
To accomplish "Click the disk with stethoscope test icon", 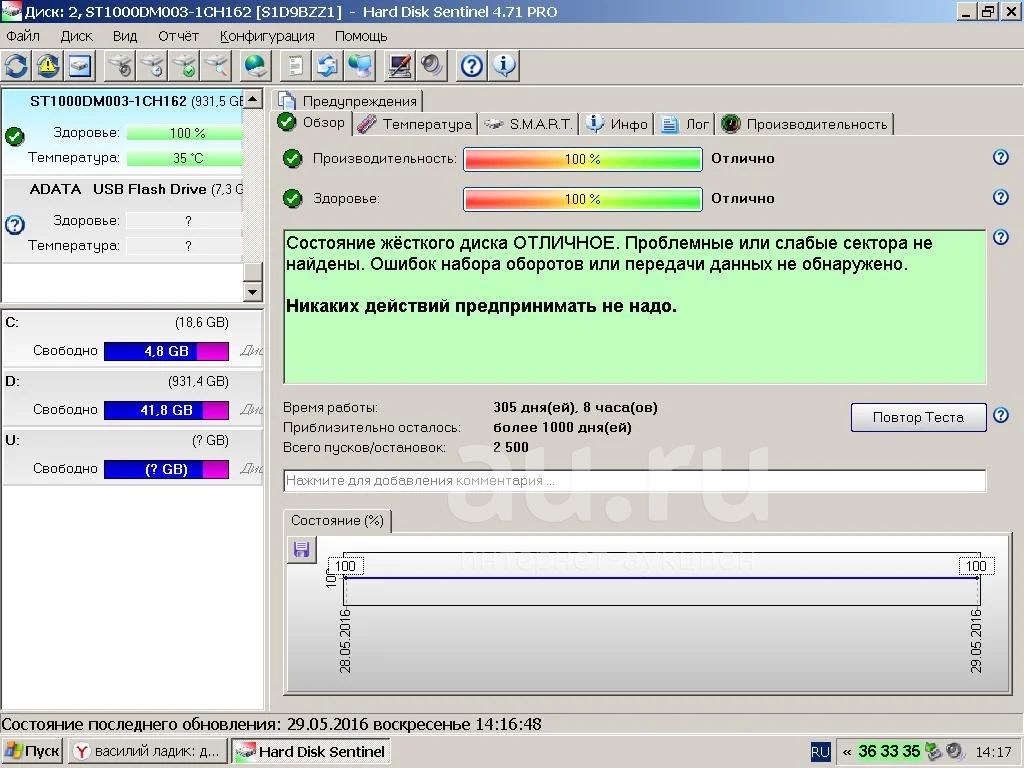I will 121,66.
